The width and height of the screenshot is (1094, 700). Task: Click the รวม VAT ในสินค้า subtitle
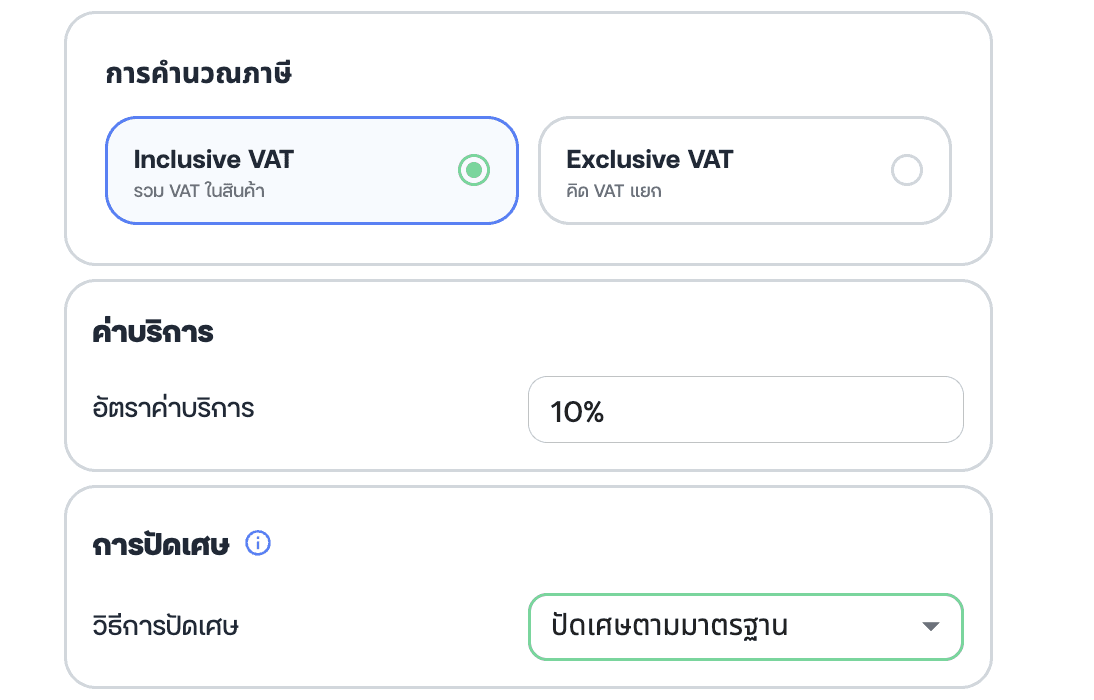[x=199, y=191]
